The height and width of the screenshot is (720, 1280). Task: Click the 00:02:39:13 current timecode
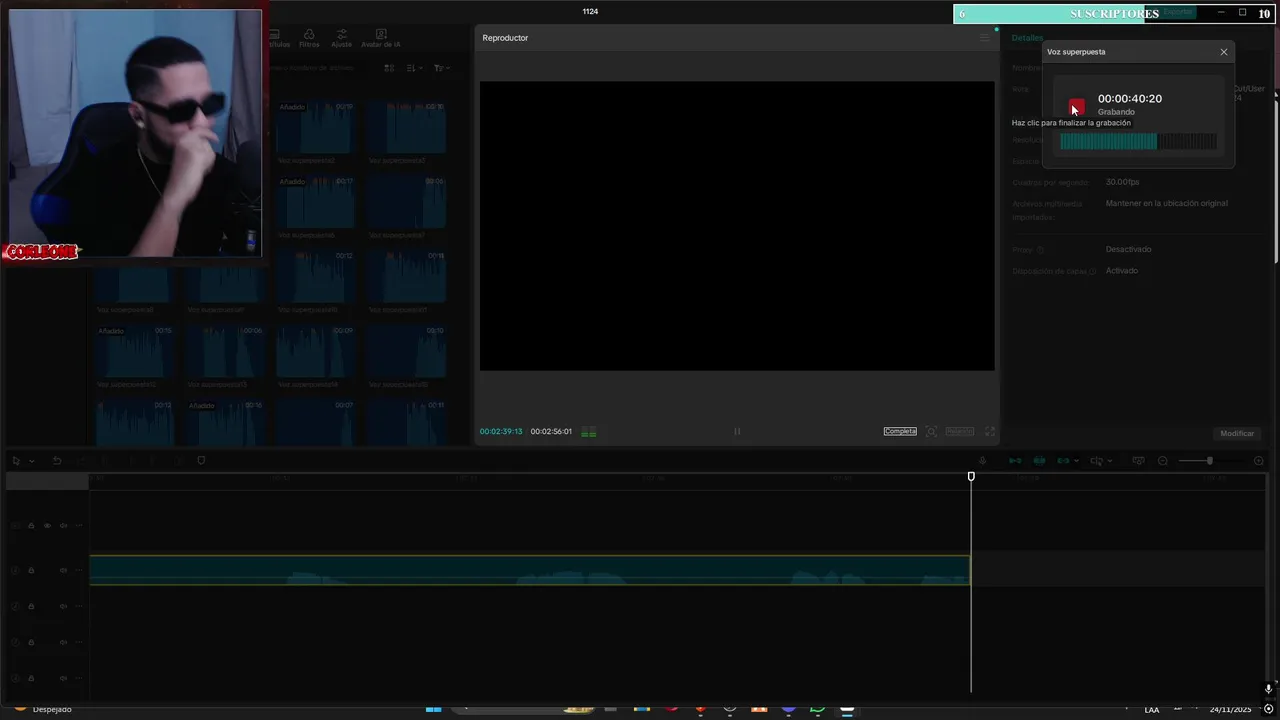[501, 432]
